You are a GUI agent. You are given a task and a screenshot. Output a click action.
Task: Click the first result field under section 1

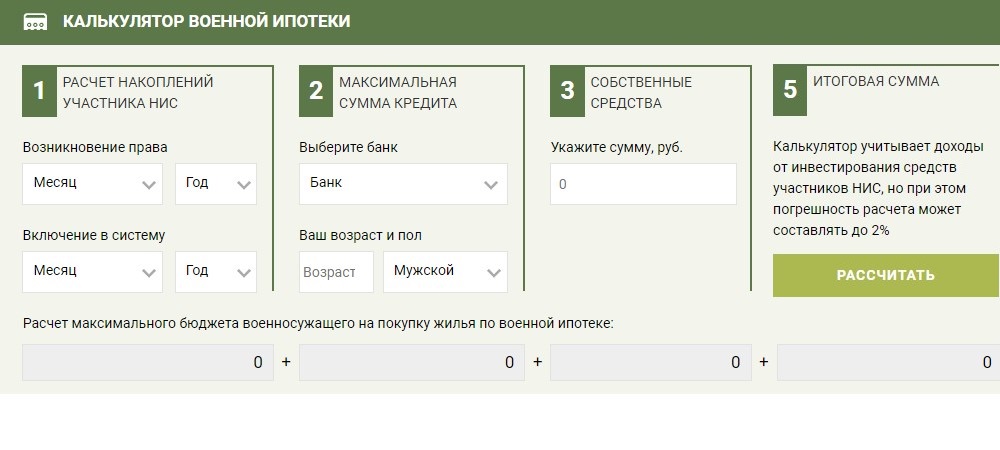[148, 363]
